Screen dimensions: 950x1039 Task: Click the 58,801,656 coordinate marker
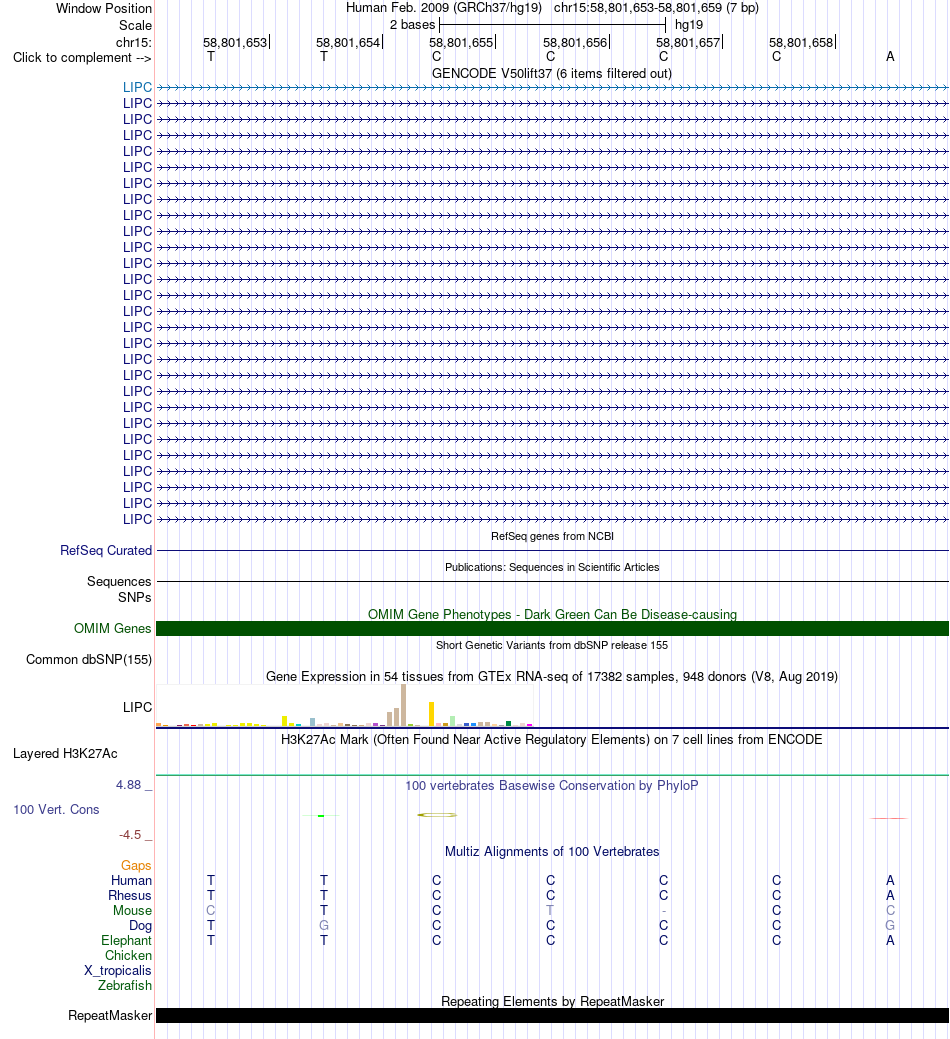coord(576,42)
